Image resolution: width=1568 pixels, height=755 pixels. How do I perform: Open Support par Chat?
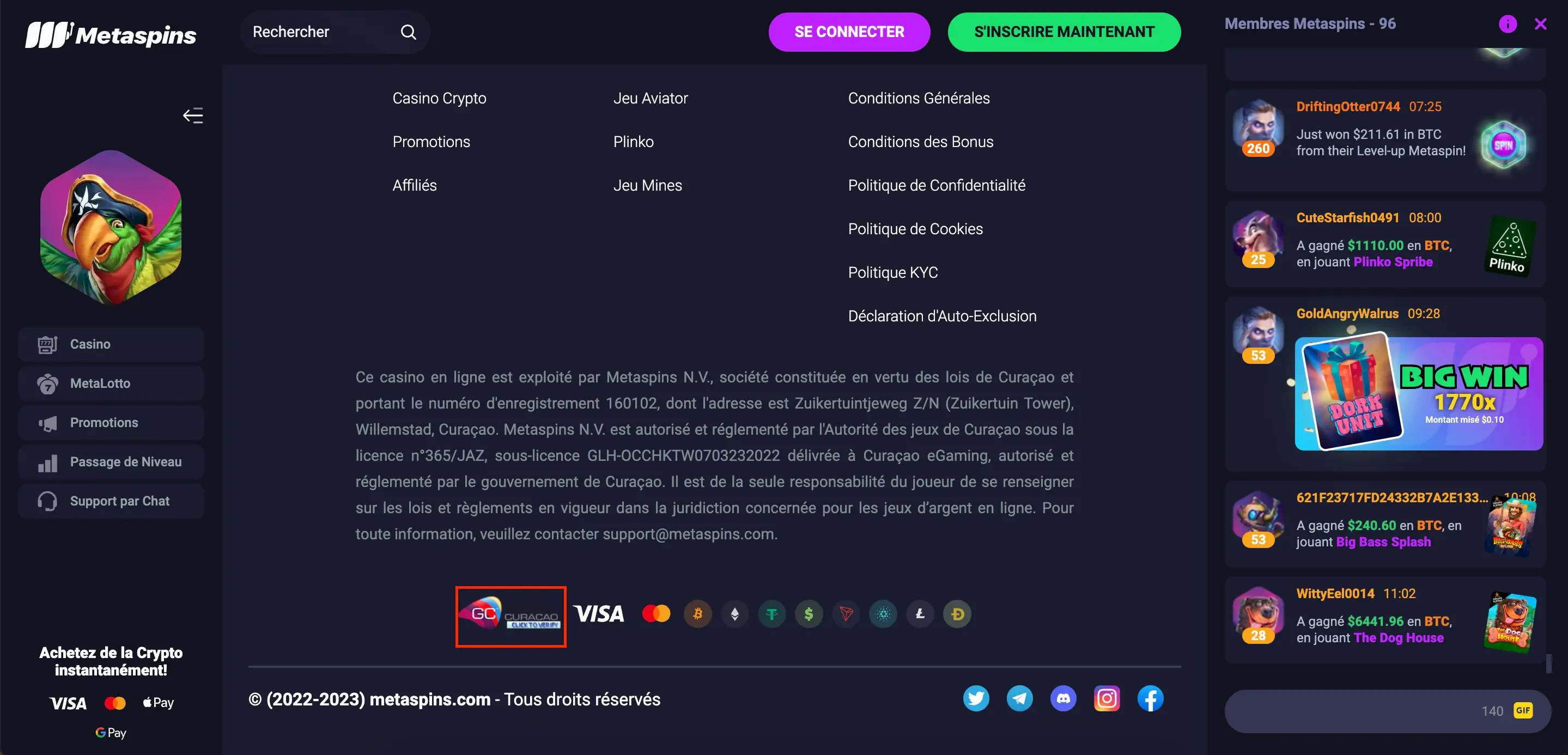click(111, 501)
